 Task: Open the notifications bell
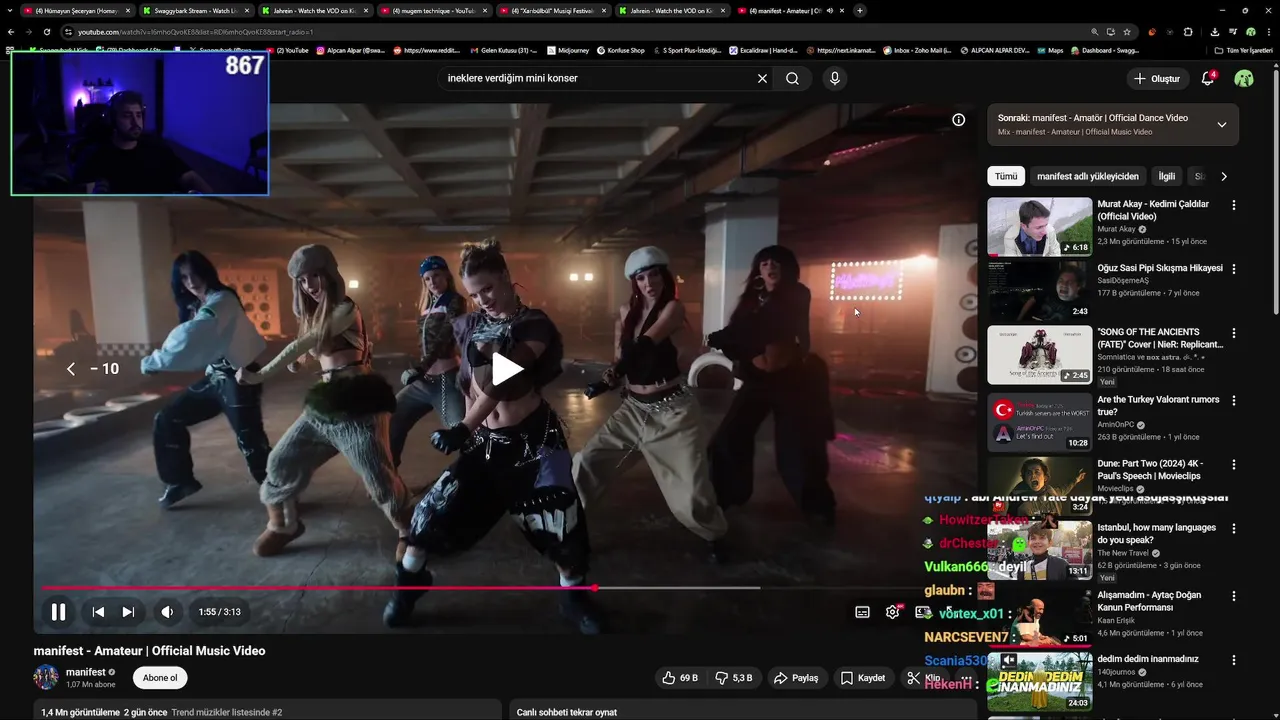point(1208,78)
